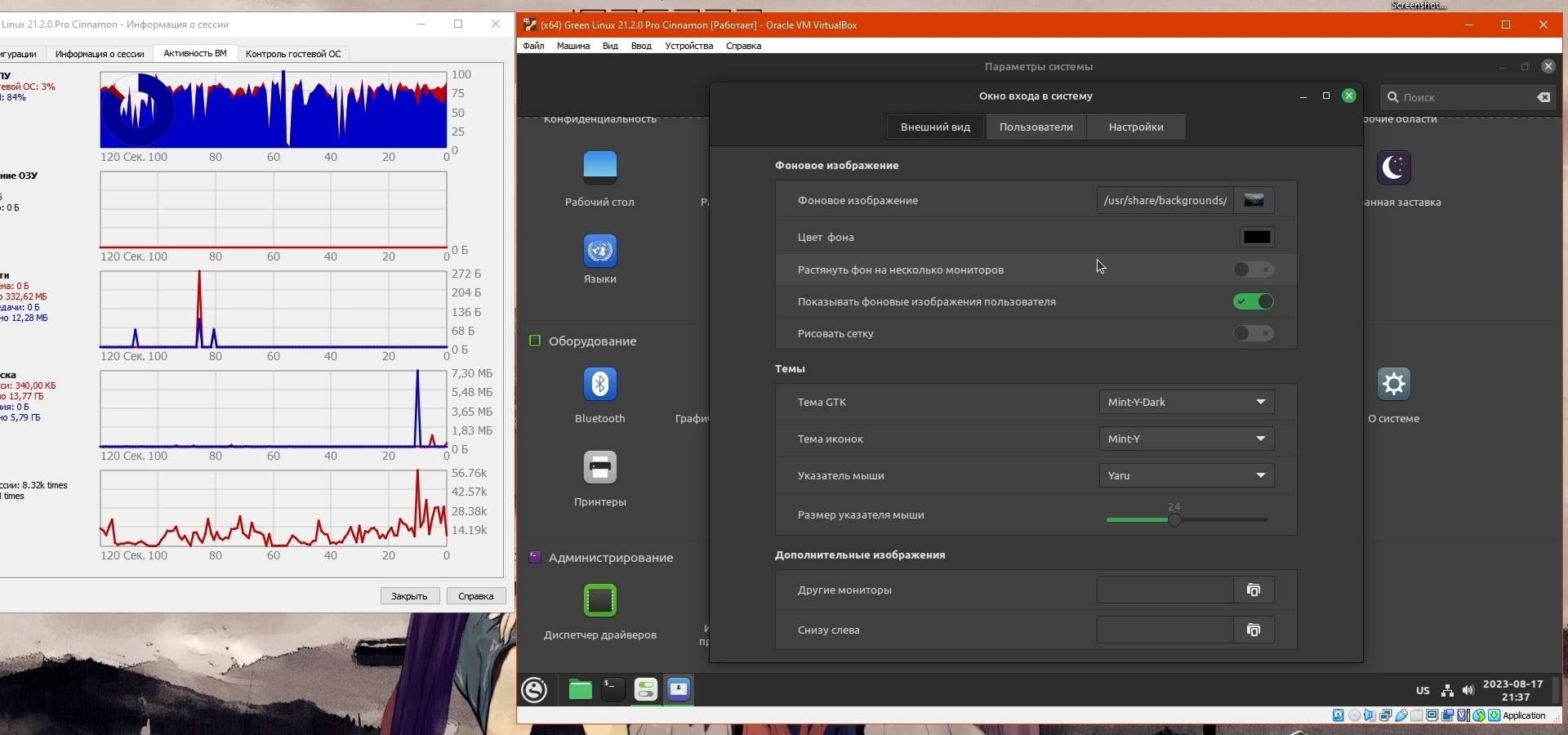Viewport: 1568px width, 735px height.
Task: Click the background image file chooser icon
Action: point(1254,200)
